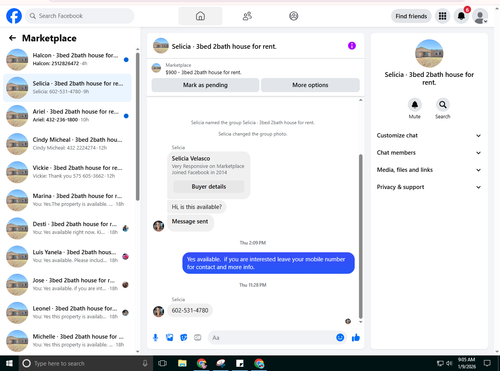Open Halcon 3bed 2bath conversation
Viewport: 500px width, 371px height.
pyautogui.click(x=67, y=59)
